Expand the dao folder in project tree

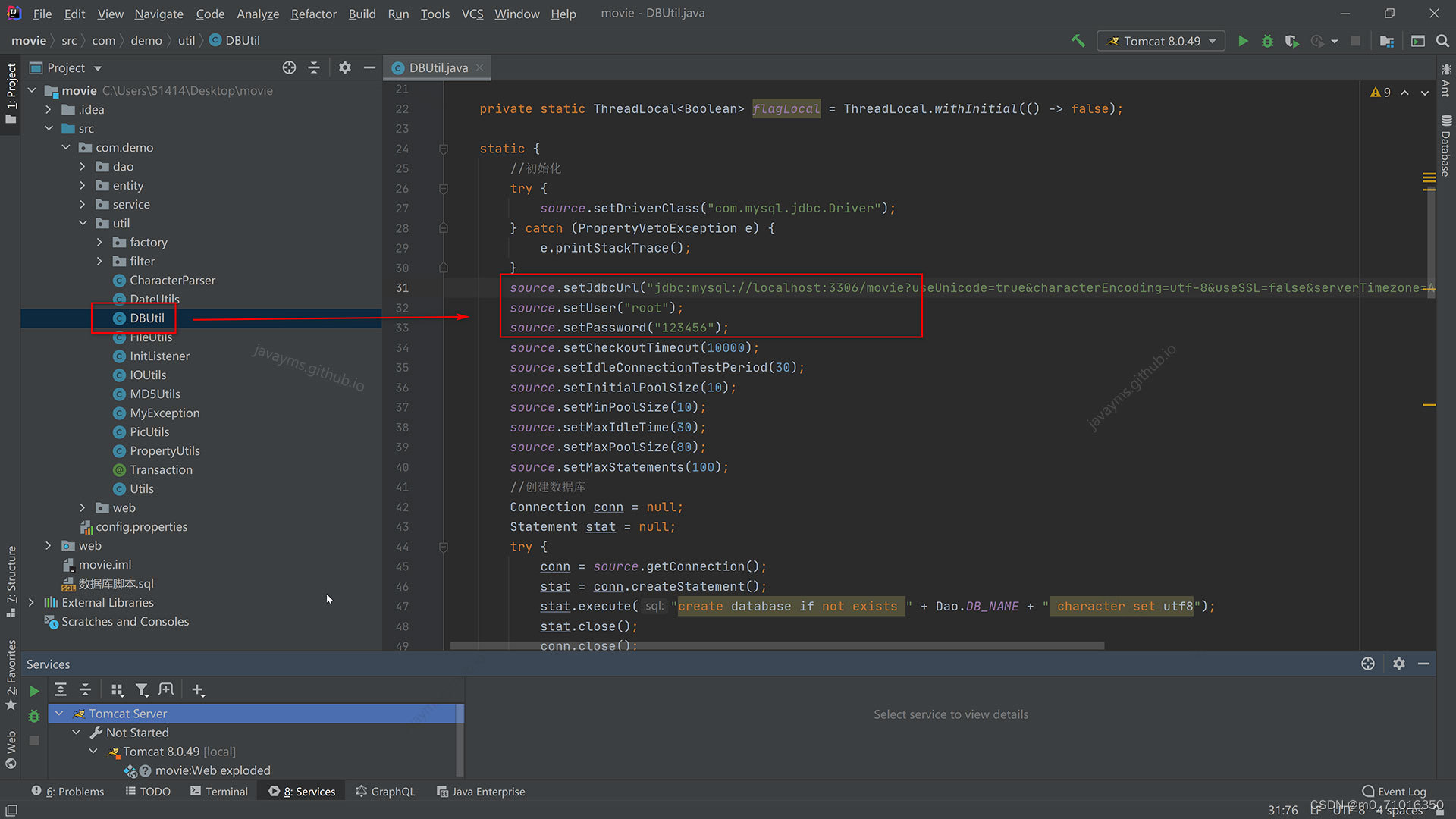(84, 166)
